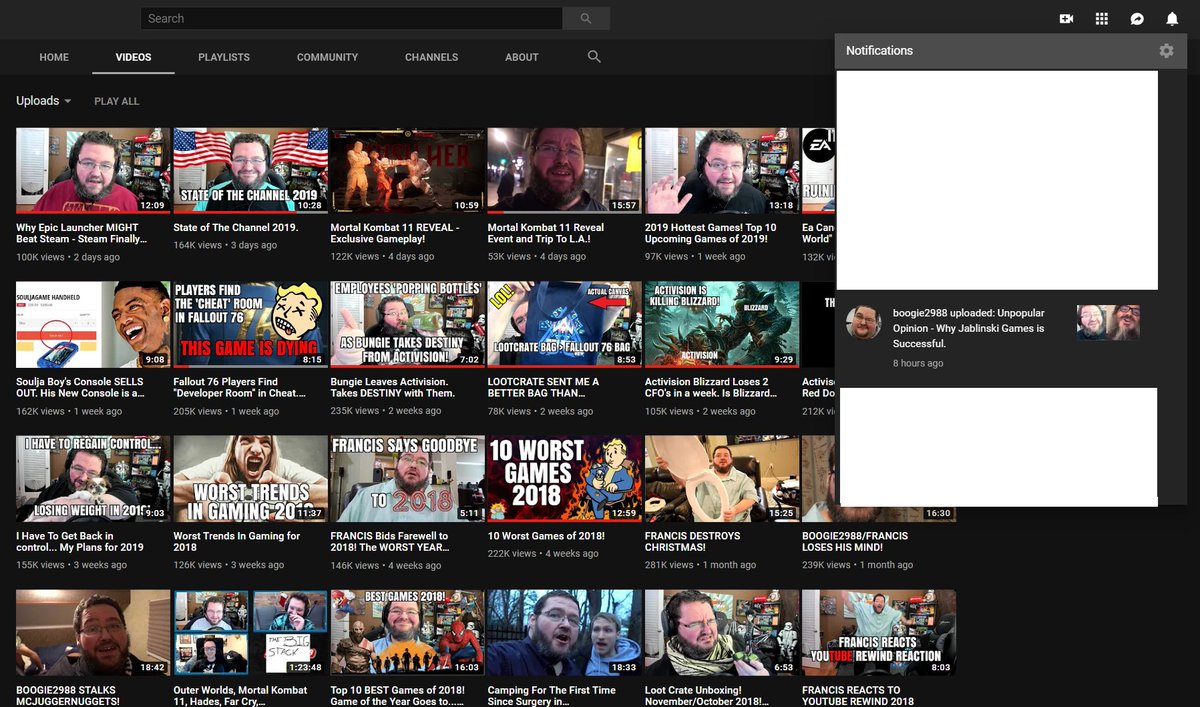
Task: Click '222K views • 4 weeks ago' text
Action: [x=543, y=553]
